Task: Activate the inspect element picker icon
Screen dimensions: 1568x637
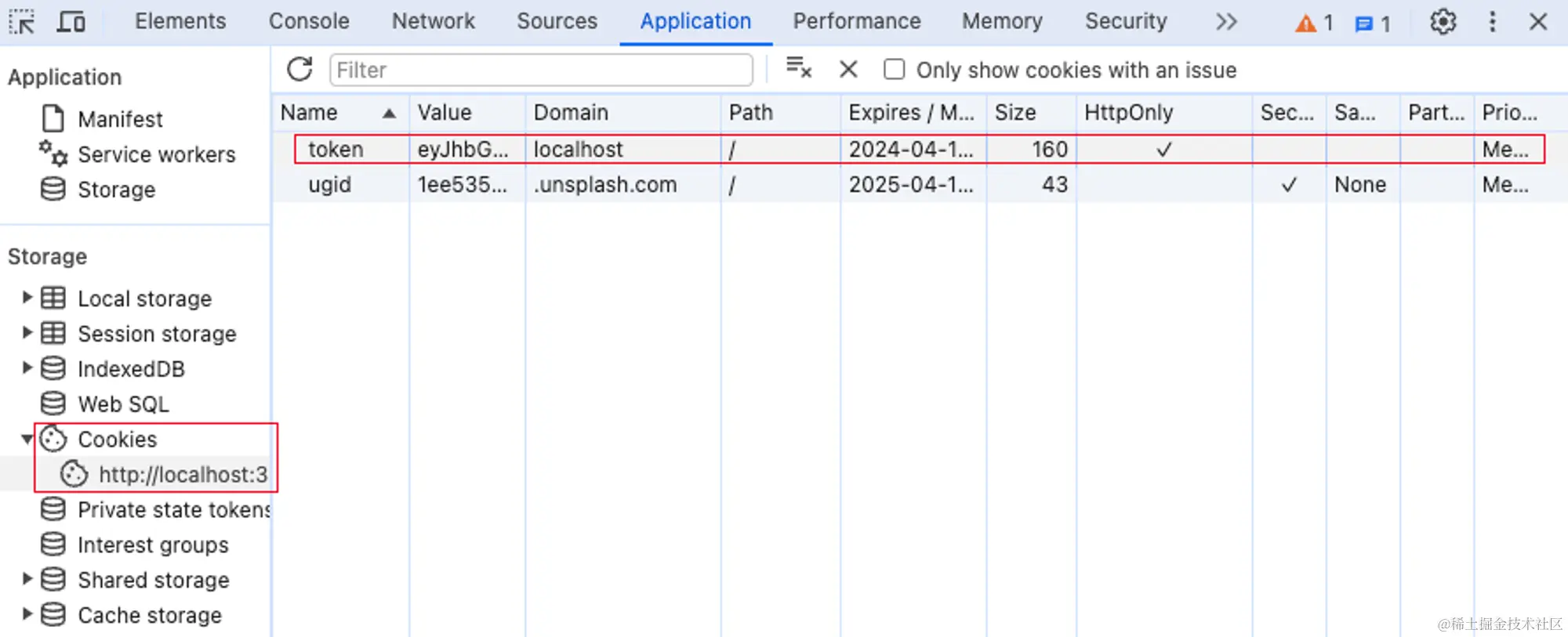Action: click(22, 21)
